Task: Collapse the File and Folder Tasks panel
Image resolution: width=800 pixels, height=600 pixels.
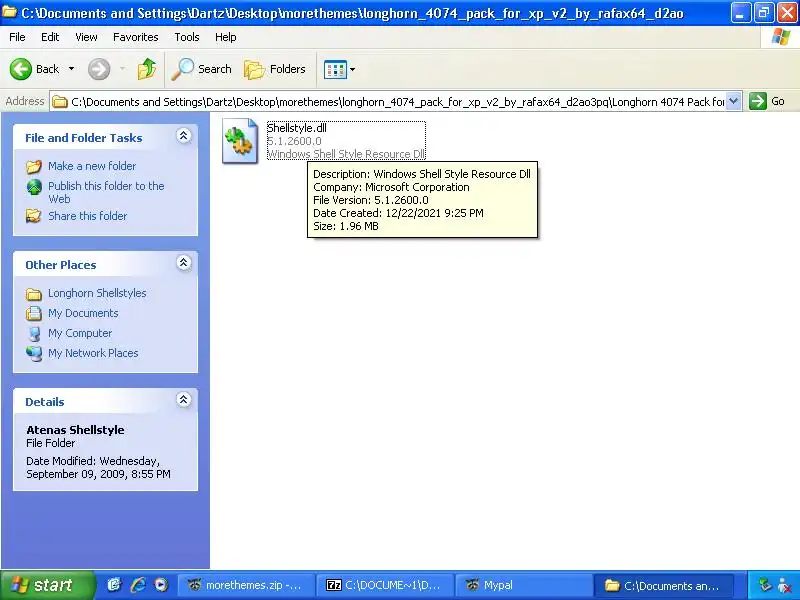Action: point(184,136)
